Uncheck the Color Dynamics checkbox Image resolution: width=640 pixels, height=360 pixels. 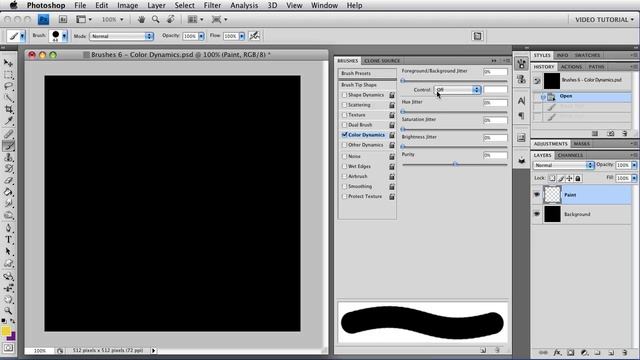point(344,135)
